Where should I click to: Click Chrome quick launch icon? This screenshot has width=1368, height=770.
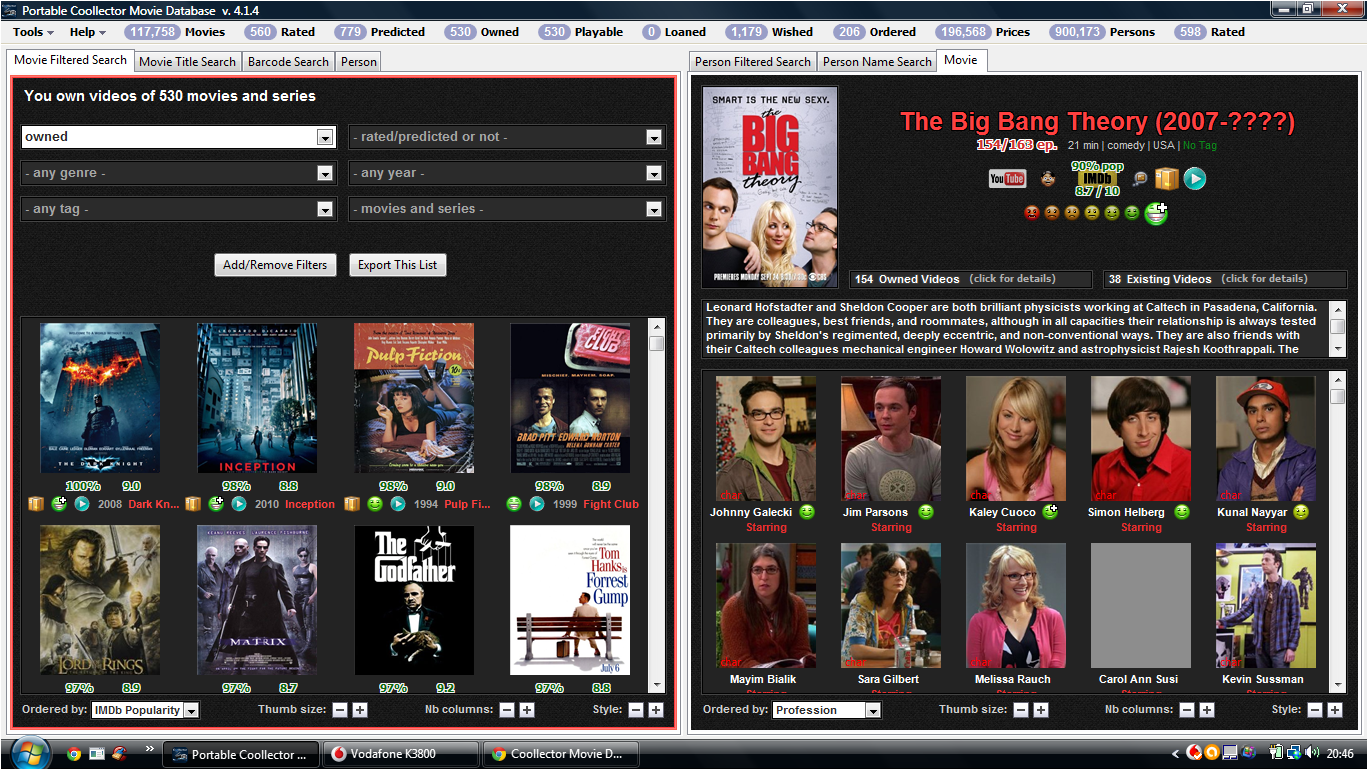pyautogui.click(x=74, y=754)
